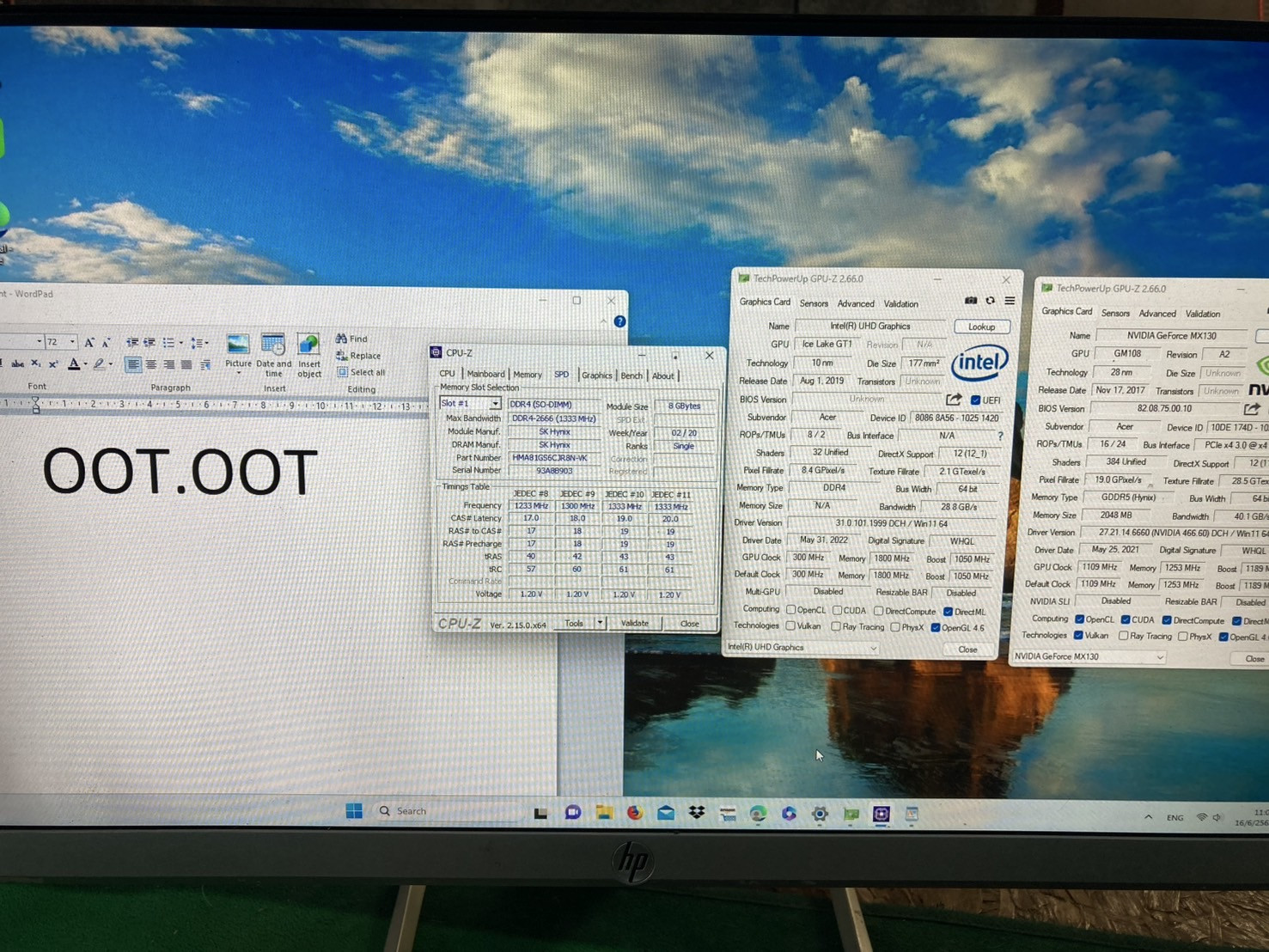
Task: Expand highlight color dropdown arrow in WordPad
Action: pos(111,365)
